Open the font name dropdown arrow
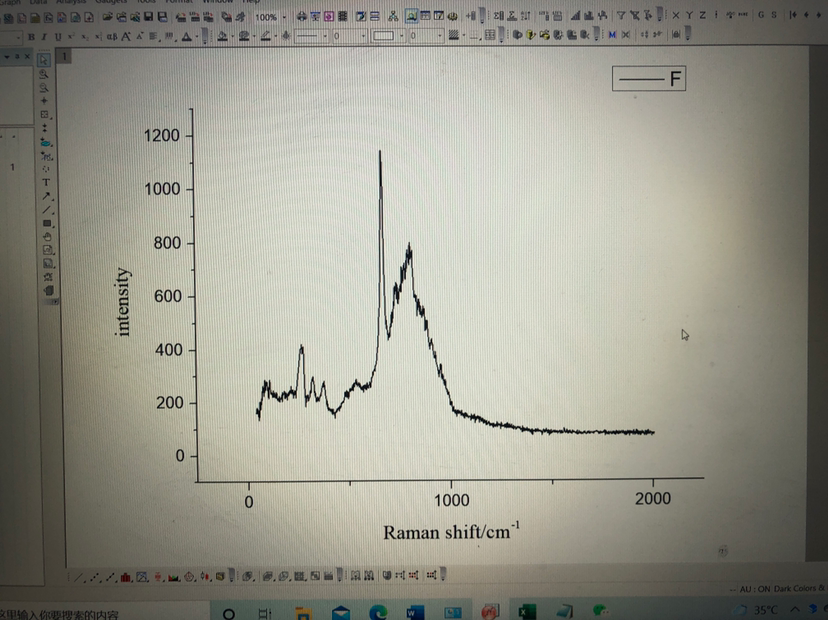 coord(18,37)
